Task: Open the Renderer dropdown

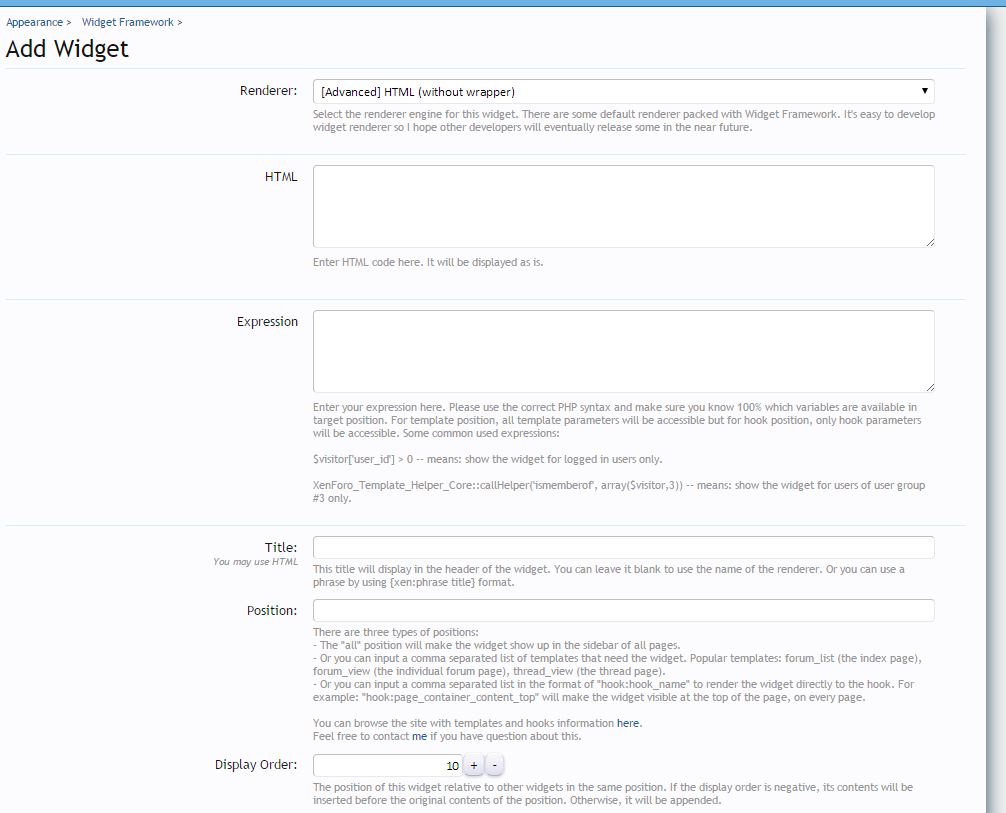Action: (623, 91)
